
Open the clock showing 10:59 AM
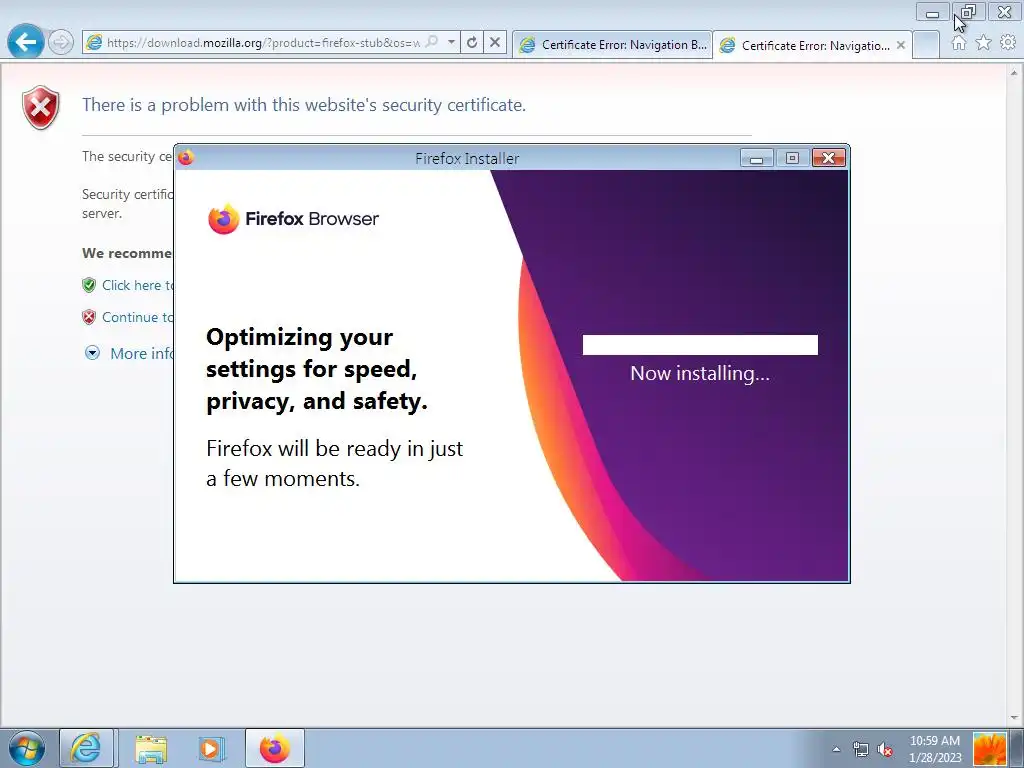click(x=935, y=749)
